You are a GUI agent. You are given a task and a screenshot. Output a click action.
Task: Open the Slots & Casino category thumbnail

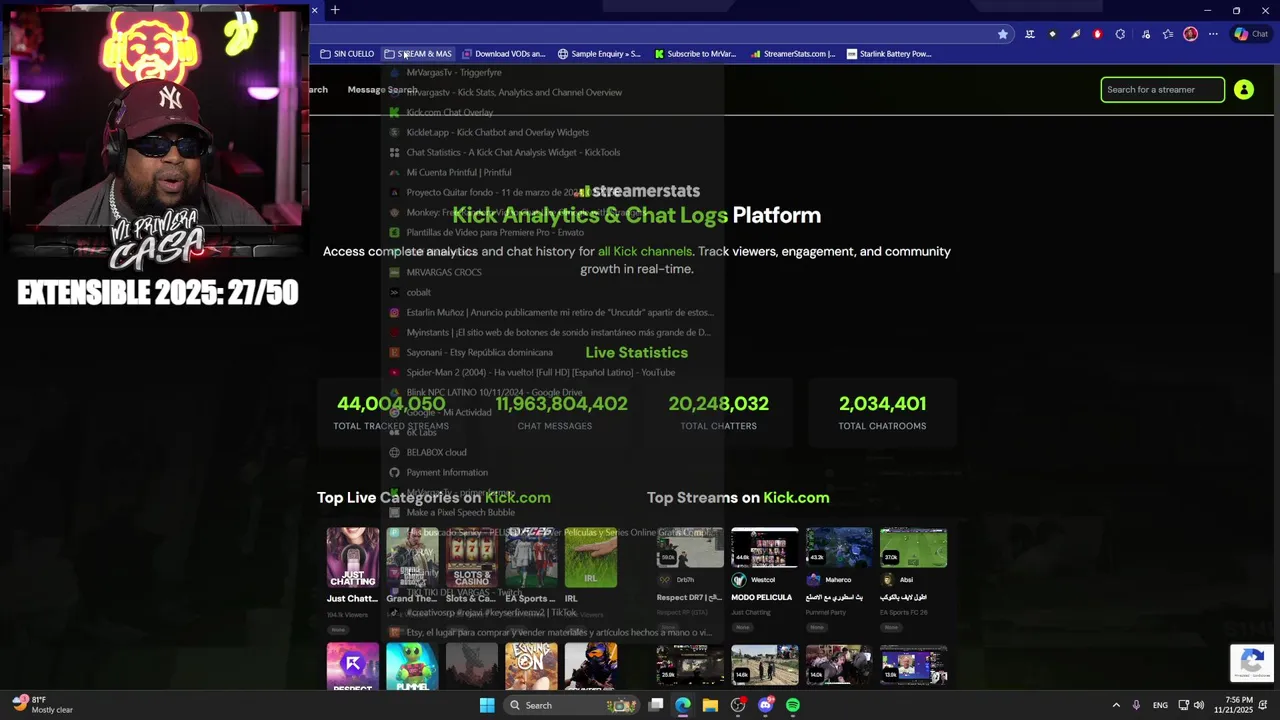(x=472, y=558)
